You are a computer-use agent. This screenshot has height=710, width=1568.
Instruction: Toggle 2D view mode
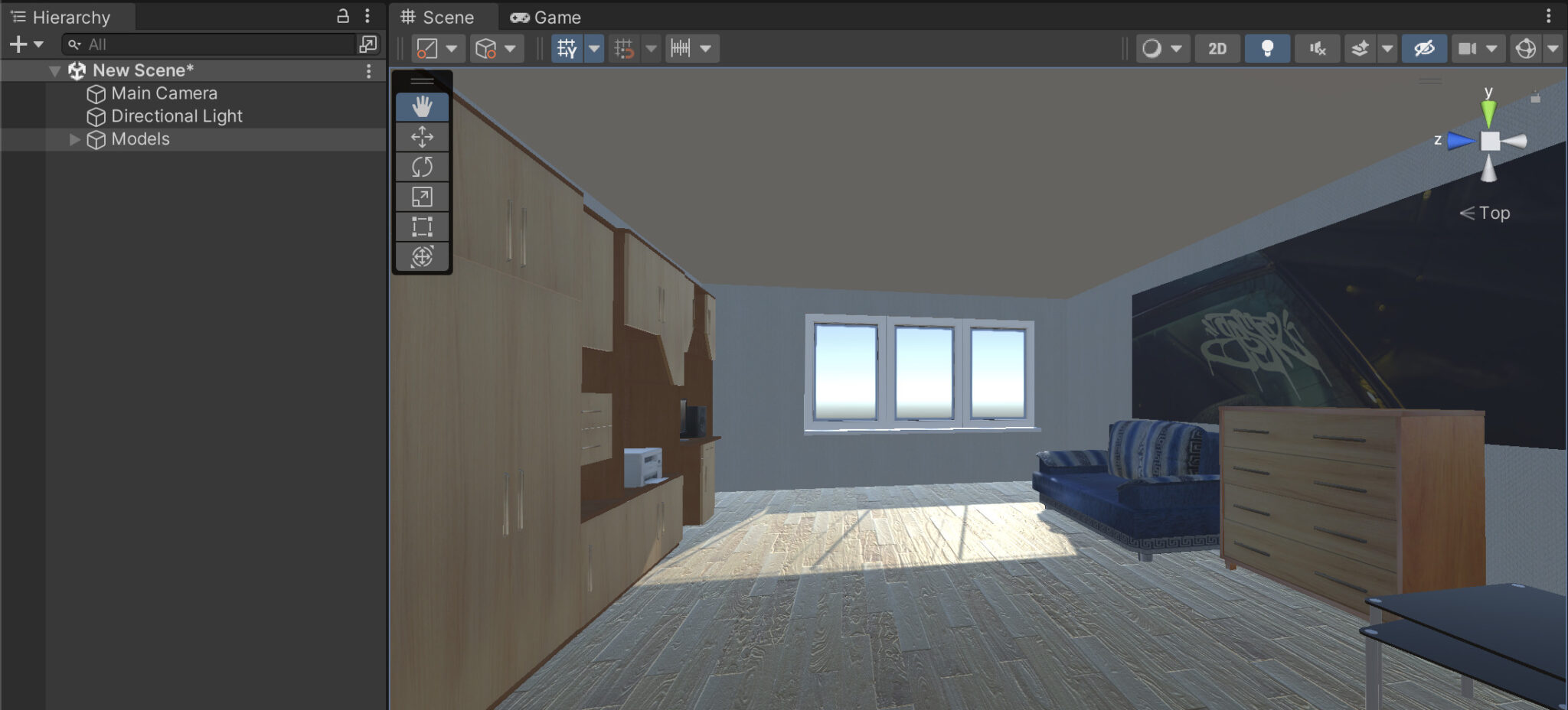pyautogui.click(x=1217, y=47)
